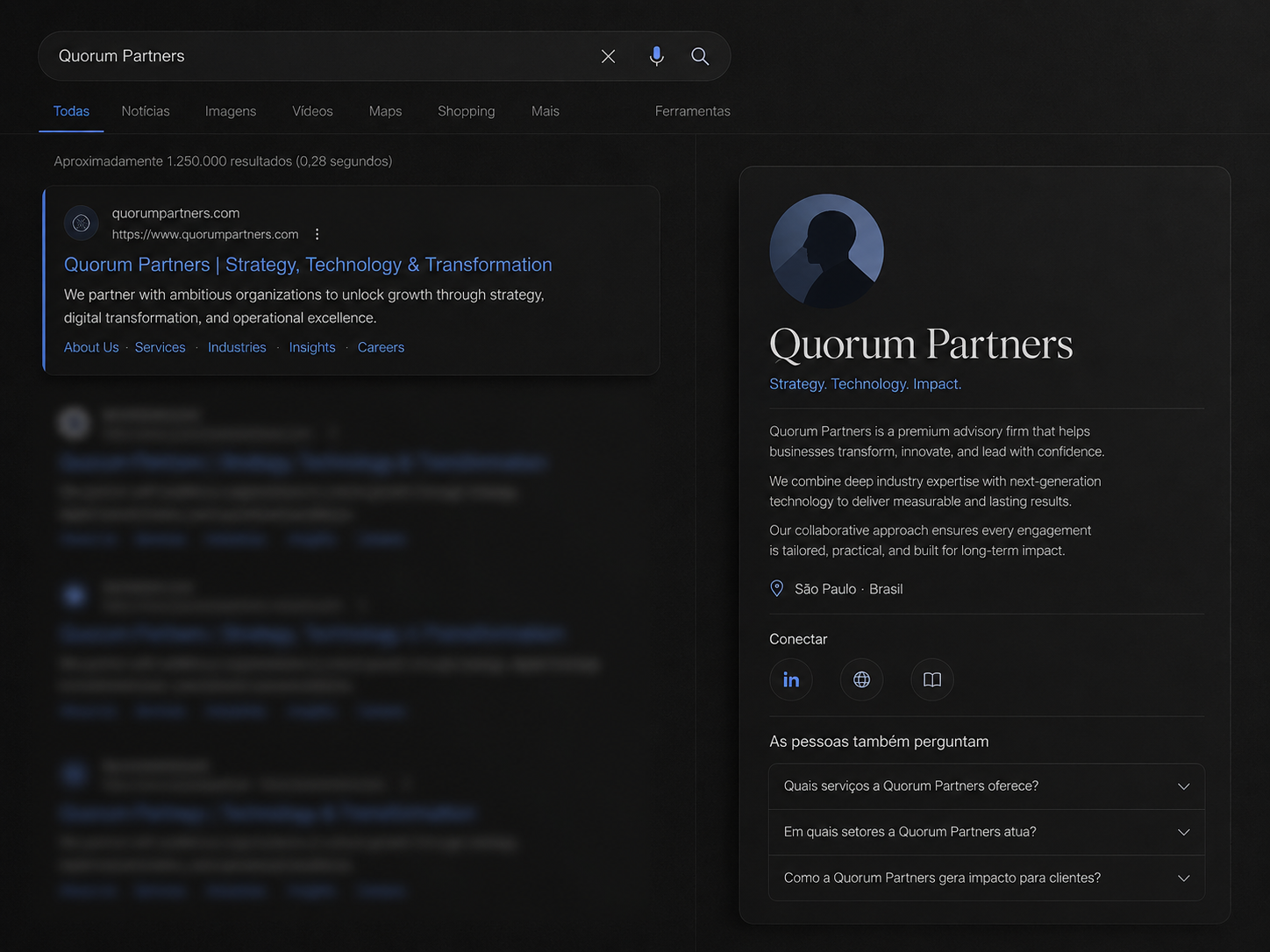
Task: Select the Todas tab
Action: (71, 111)
